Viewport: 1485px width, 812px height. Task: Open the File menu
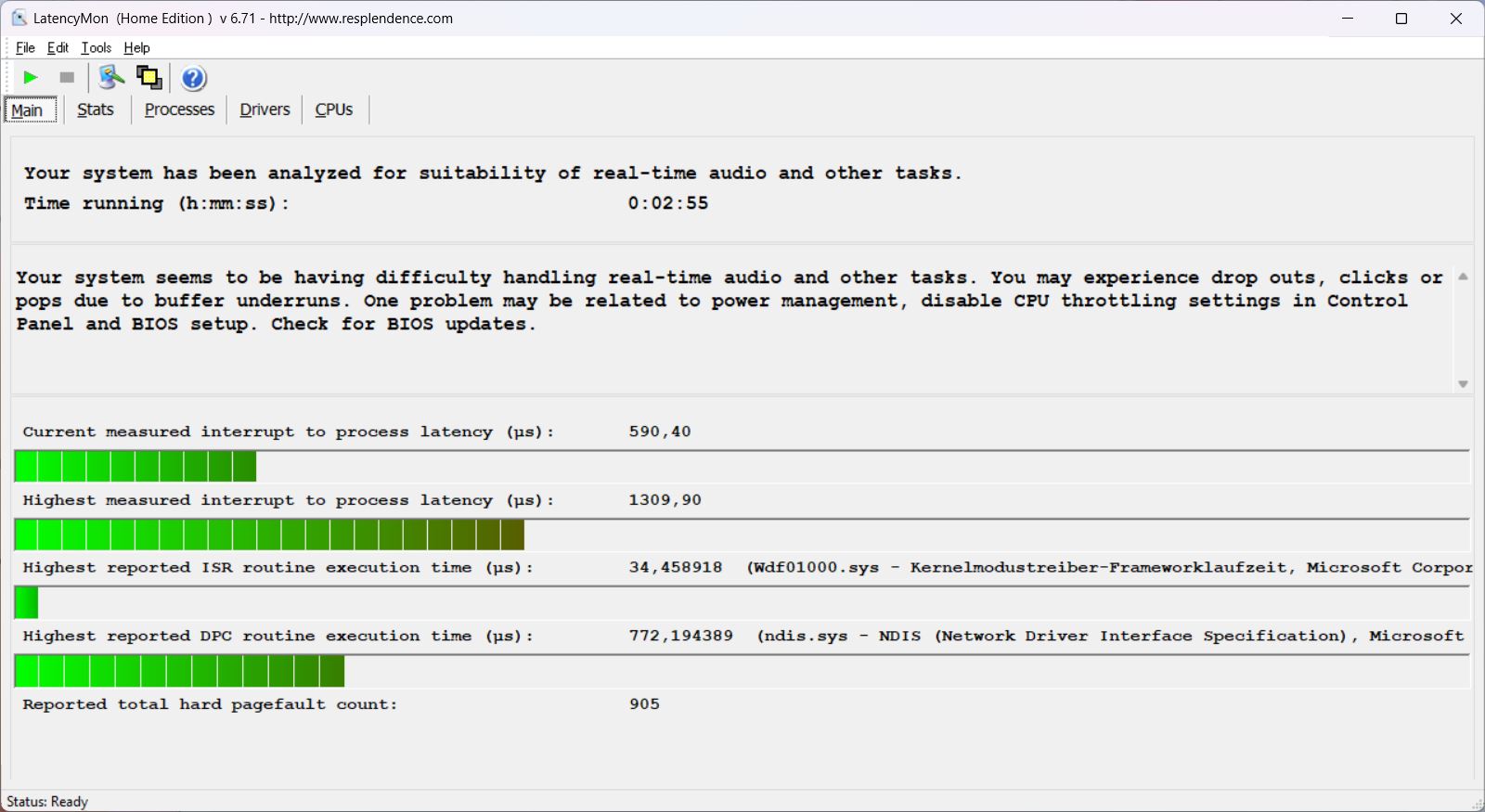click(x=25, y=48)
